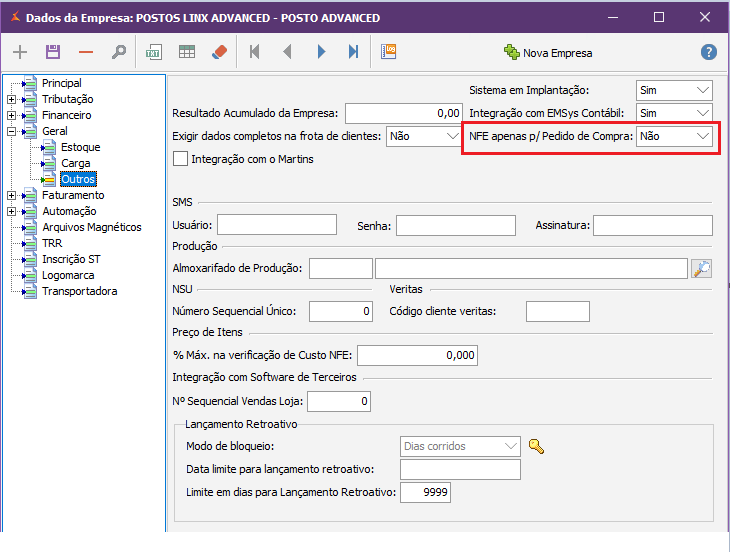Select Automação label in the tree
Image resolution: width=730 pixels, height=552 pixels.
coord(69,211)
